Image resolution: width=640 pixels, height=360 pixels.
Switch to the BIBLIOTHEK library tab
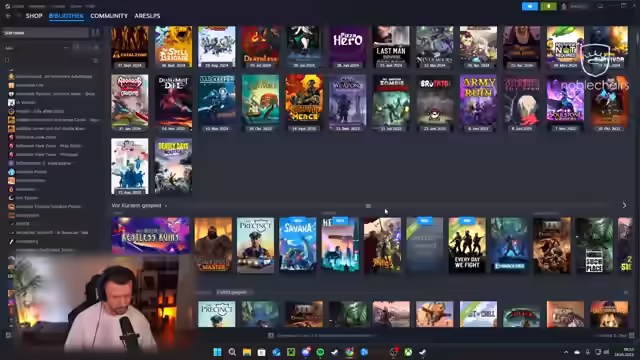[66, 16]
